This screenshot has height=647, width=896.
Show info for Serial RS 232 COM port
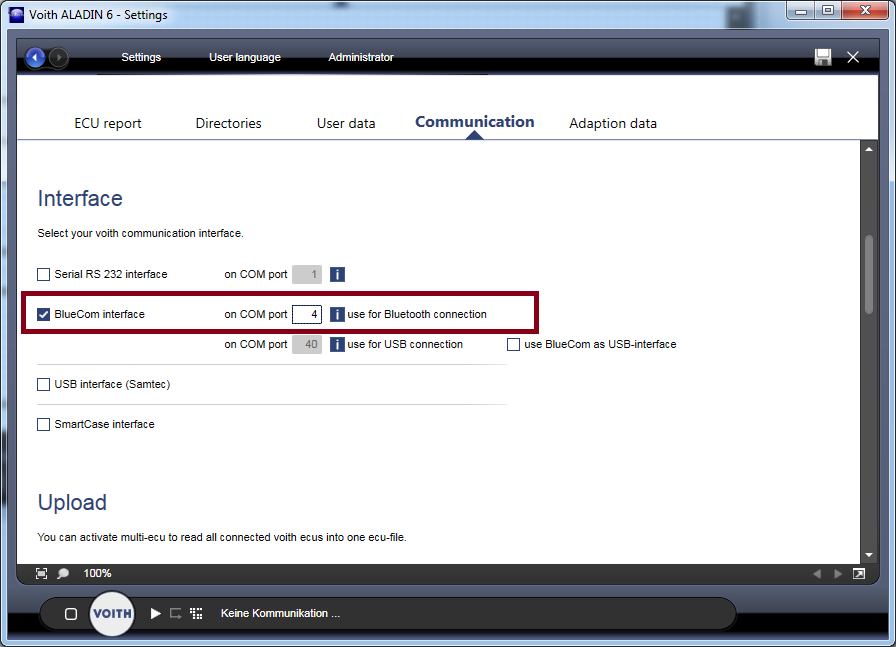coord(337,274)
